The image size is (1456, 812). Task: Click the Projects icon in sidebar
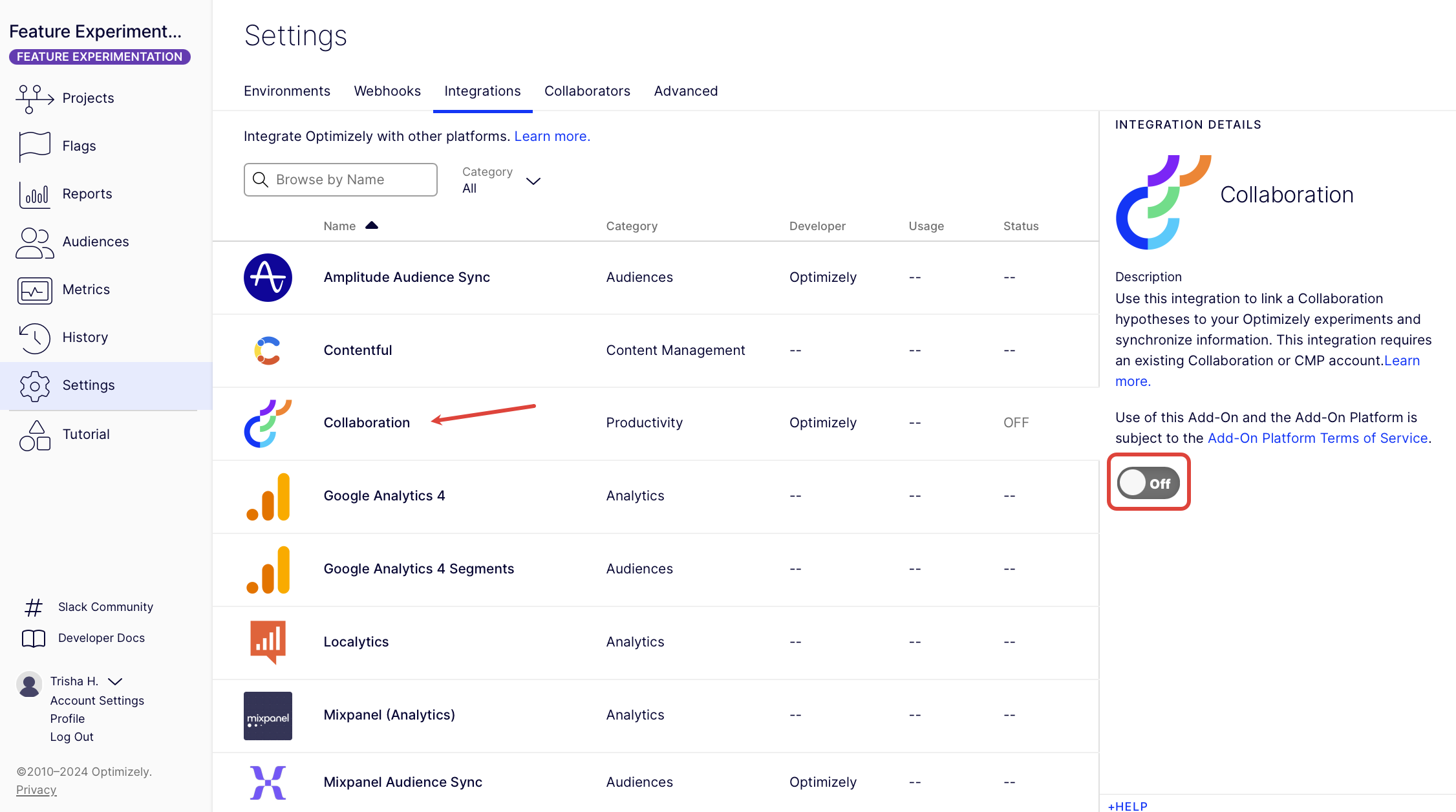click(x=34, y=98)
